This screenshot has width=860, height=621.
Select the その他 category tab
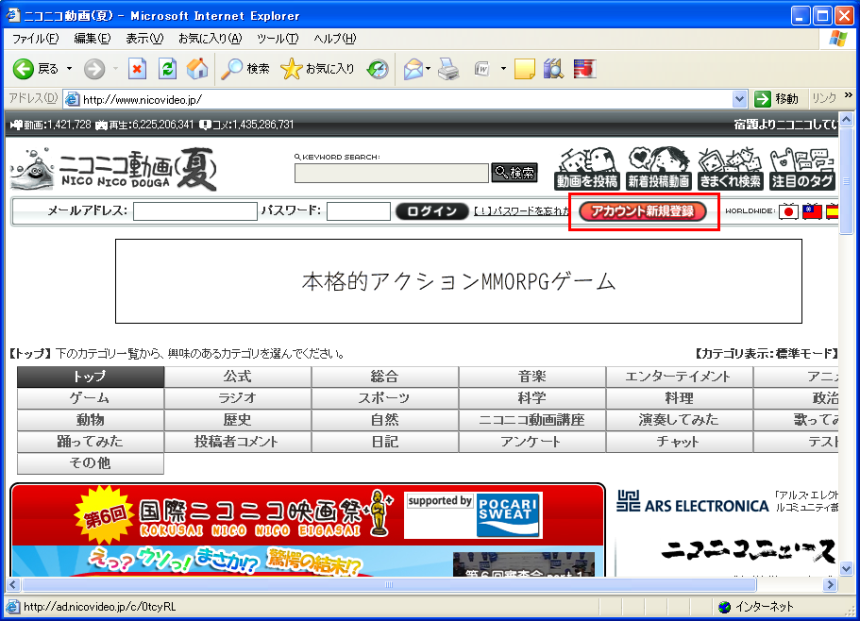(x=90, y=464)
